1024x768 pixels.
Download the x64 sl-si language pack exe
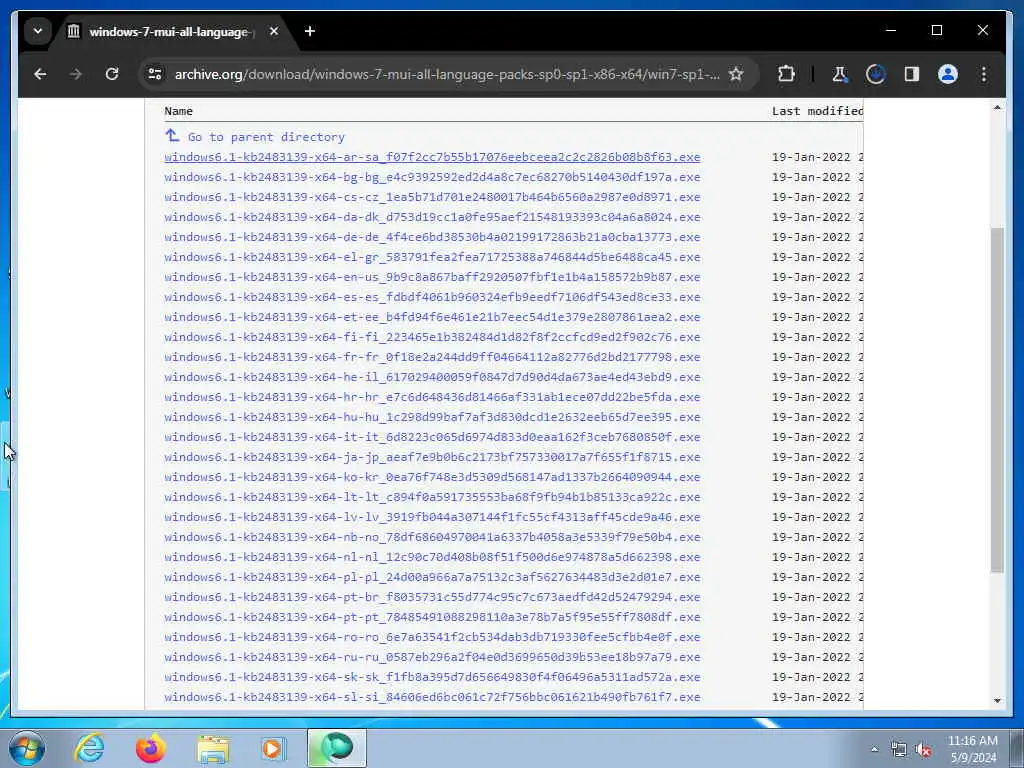point(432,697)
